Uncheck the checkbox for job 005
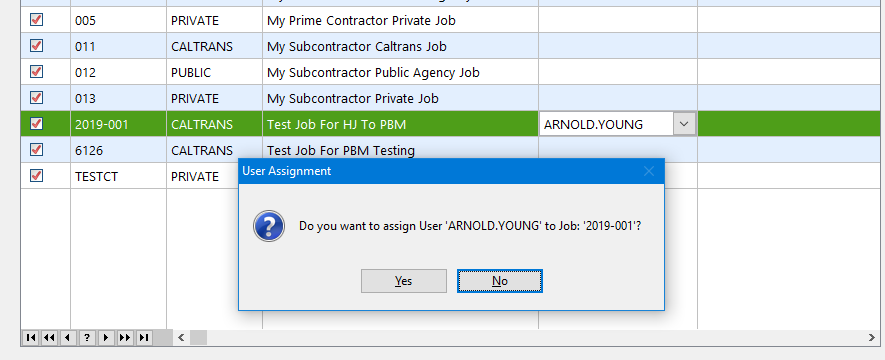 click(36, 20)
